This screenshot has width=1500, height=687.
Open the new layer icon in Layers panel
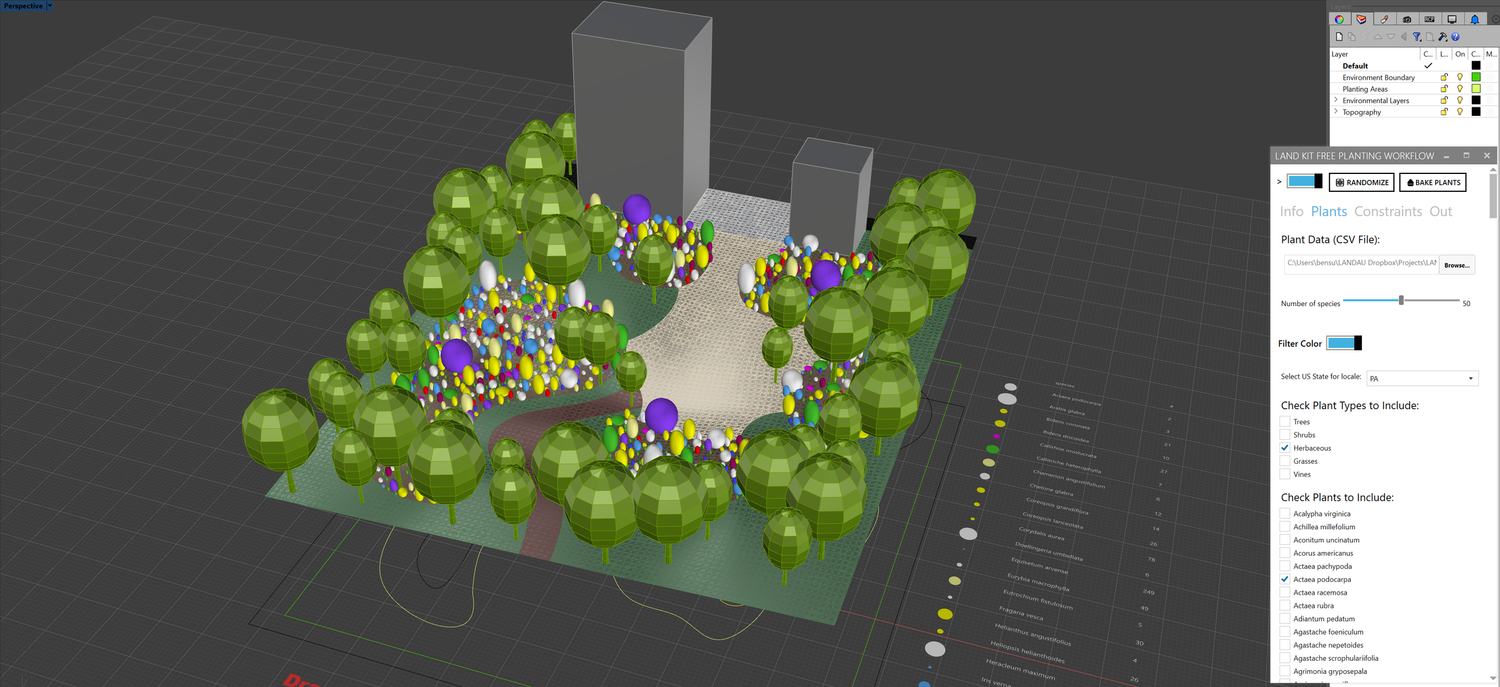(x=1338, y=36)
